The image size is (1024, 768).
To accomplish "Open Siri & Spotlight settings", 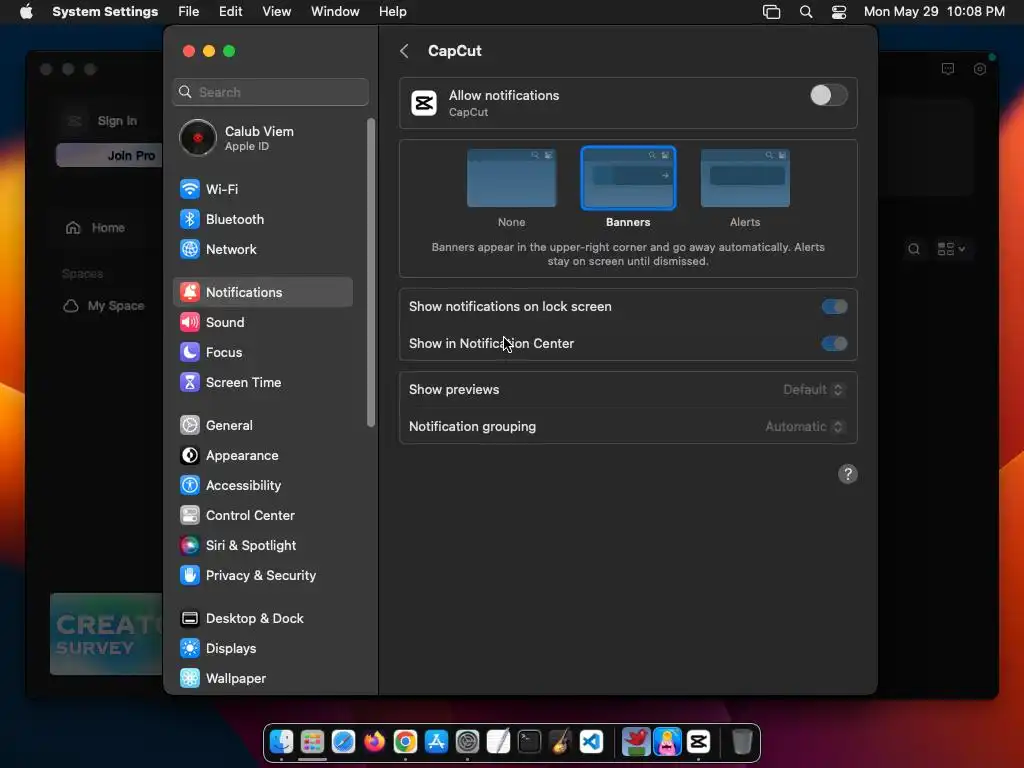I will click(263, 545).
